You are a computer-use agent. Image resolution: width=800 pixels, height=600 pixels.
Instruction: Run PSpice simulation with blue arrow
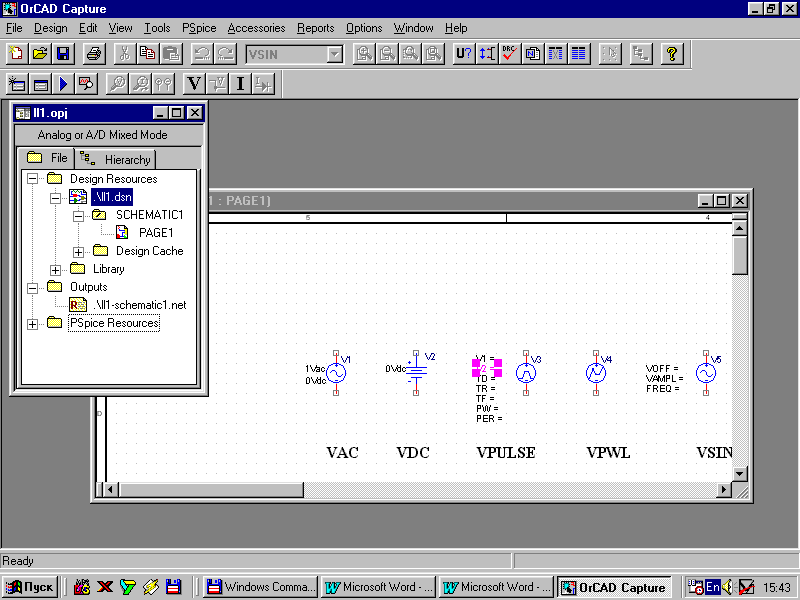pyautogui.click(x=63, y=84)
